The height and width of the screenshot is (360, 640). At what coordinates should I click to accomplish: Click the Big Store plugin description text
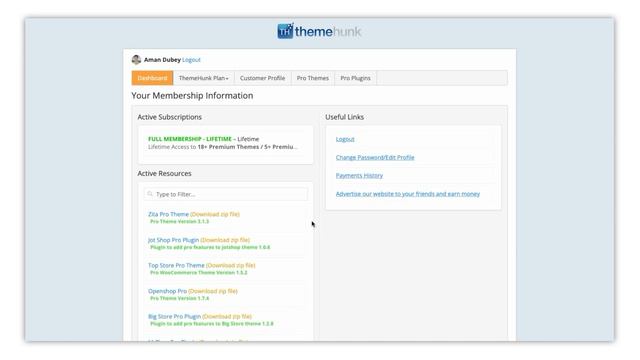click(x=212, y=323)
